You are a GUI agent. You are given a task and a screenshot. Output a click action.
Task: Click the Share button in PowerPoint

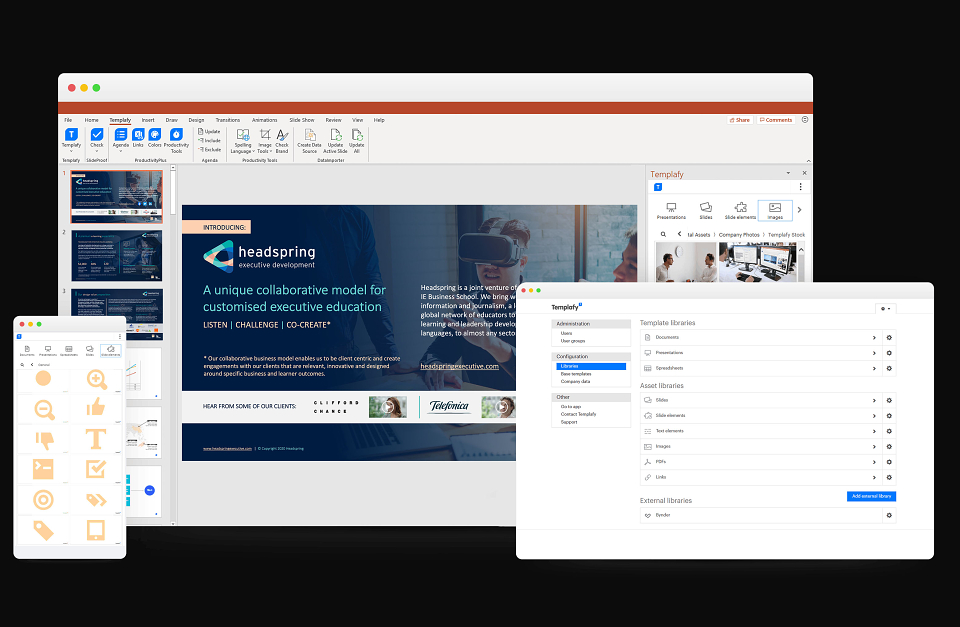pyautogui.click(x=740, y=120)
